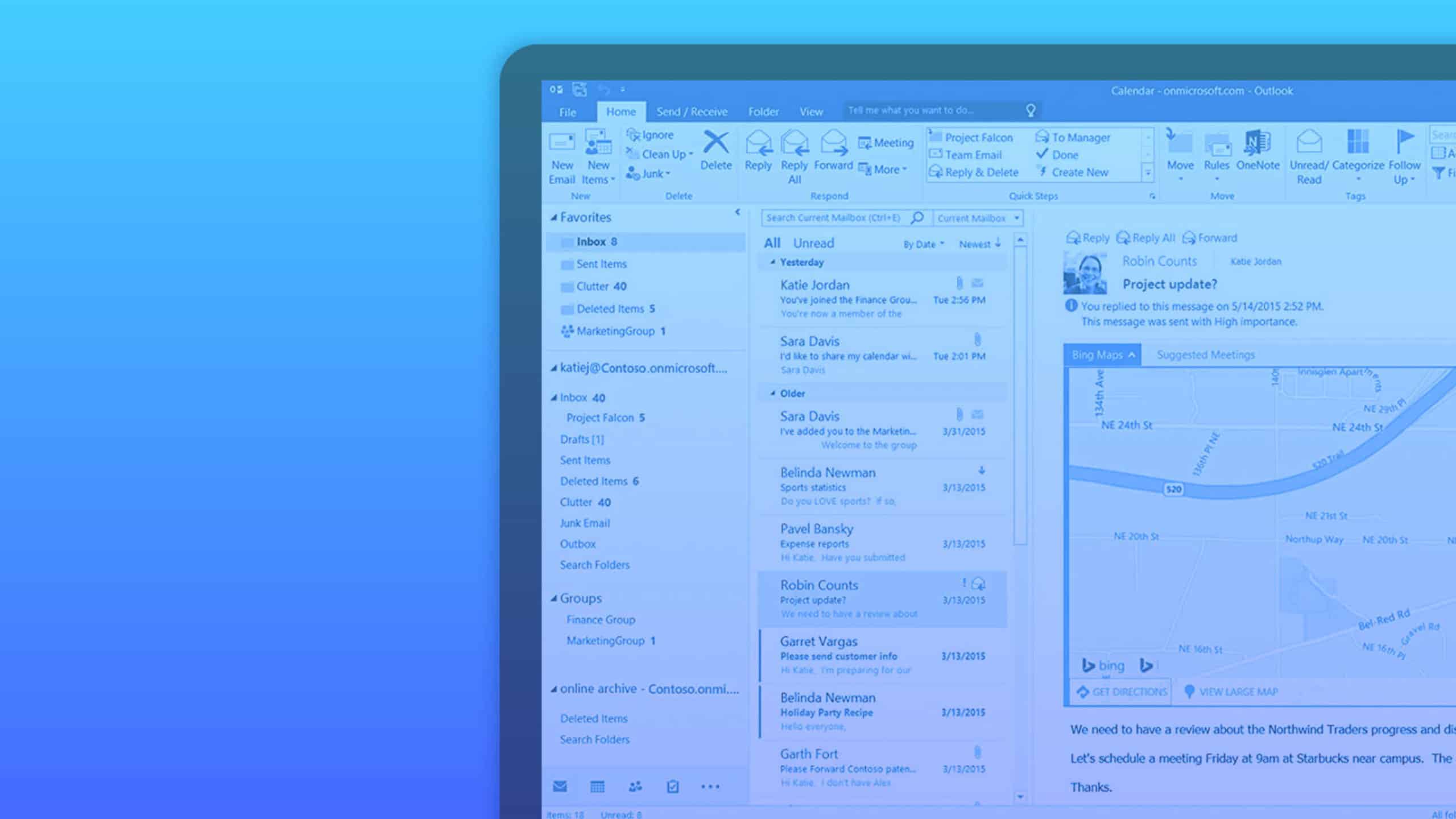Click the Delete icon in the ribbon
Viewport: 1456px width, 819px height.
pyautogui.click(x=715, y=151)
